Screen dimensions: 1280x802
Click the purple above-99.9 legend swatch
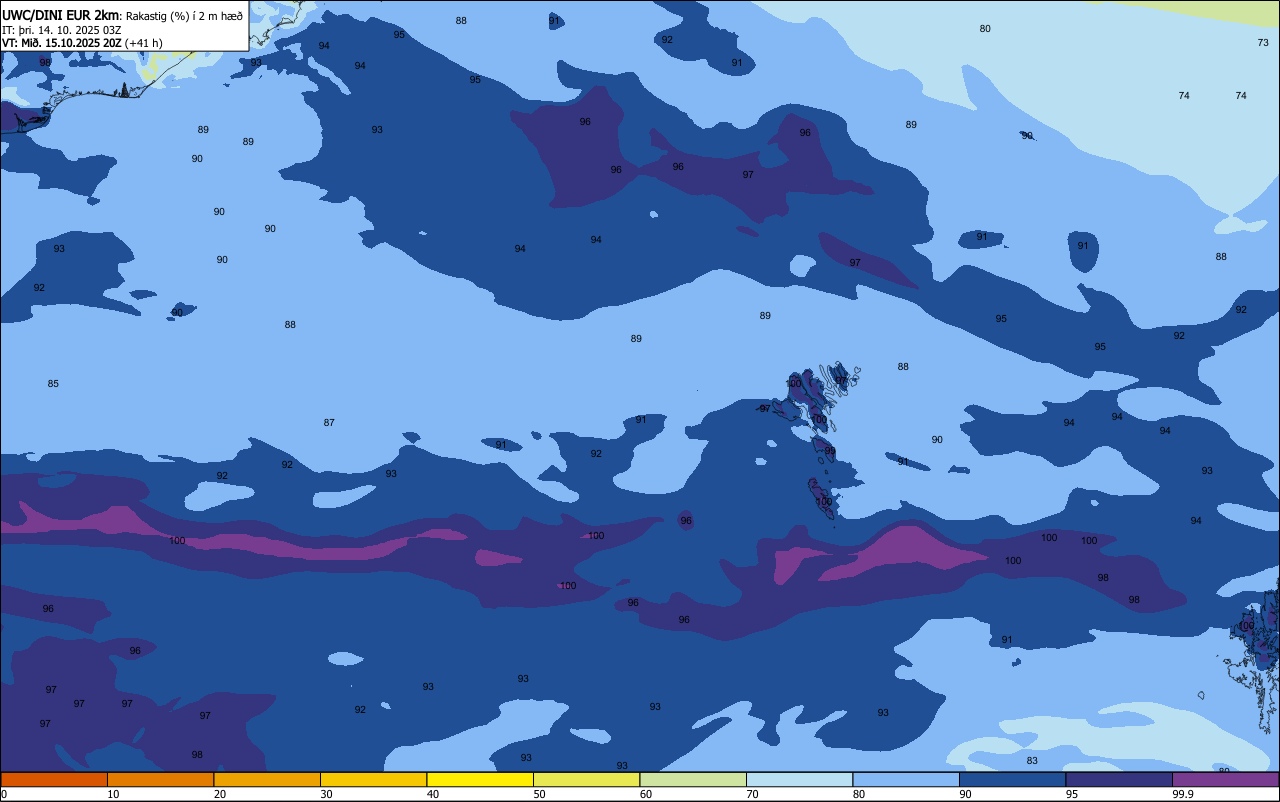coord(1225,779)
